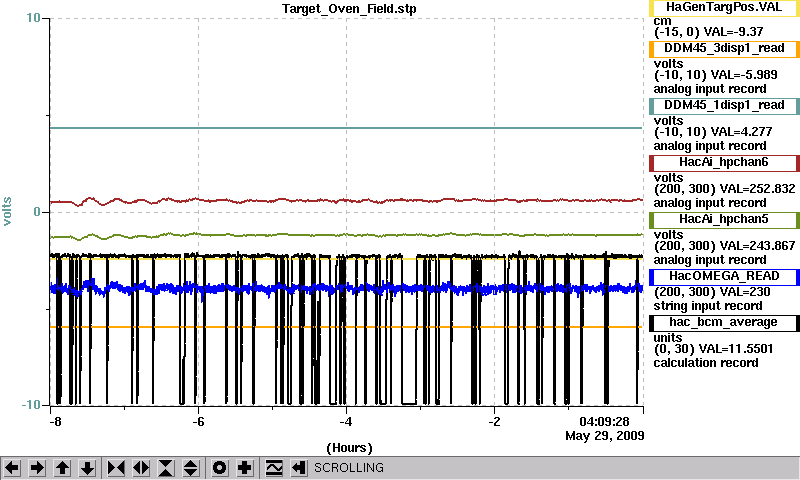Click the plus-sign toolbar icon
This screenshot has width=800, height=480.
click(x=245, y=468)
